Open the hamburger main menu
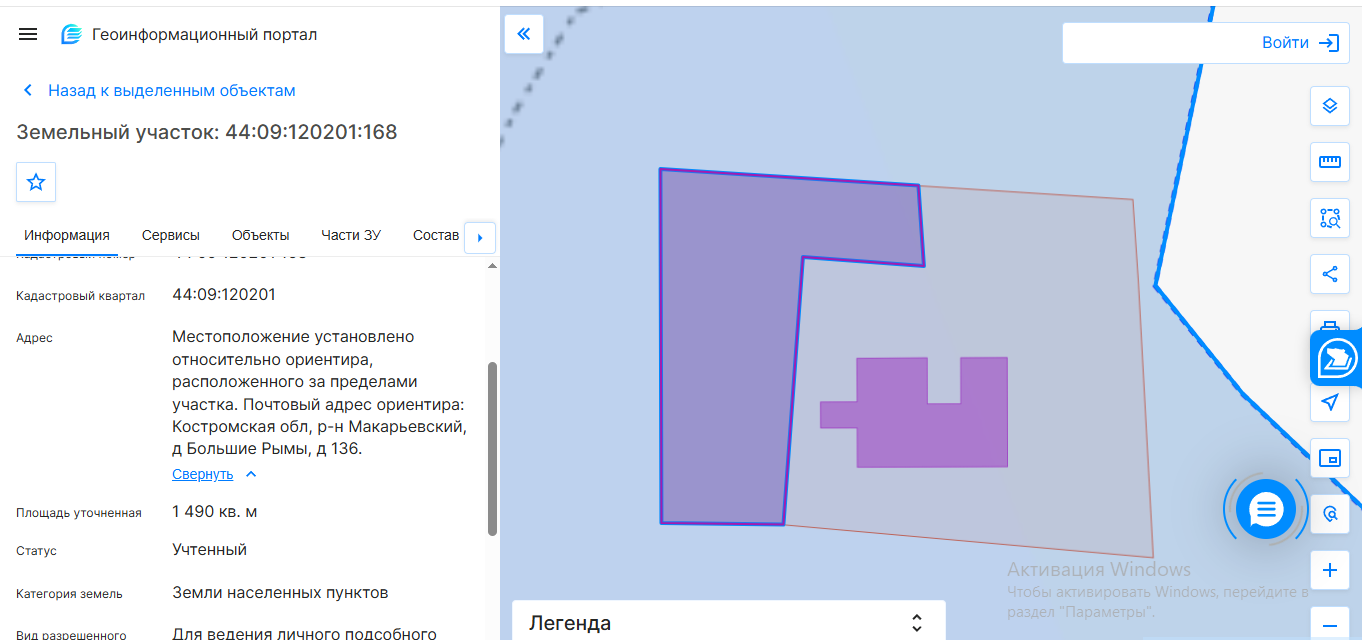The image size is (1362, 640). (28, 34)
